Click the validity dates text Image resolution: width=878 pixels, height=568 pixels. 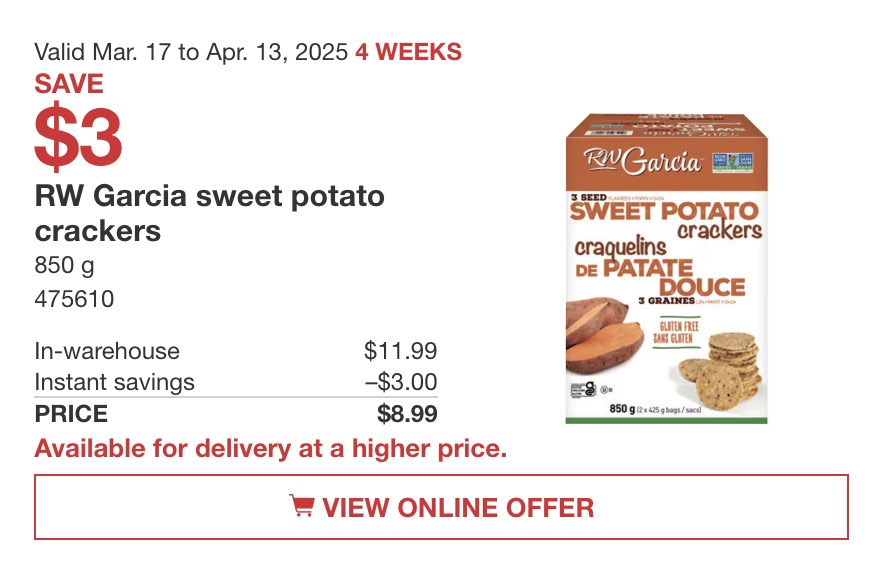[x=191, y=52]
